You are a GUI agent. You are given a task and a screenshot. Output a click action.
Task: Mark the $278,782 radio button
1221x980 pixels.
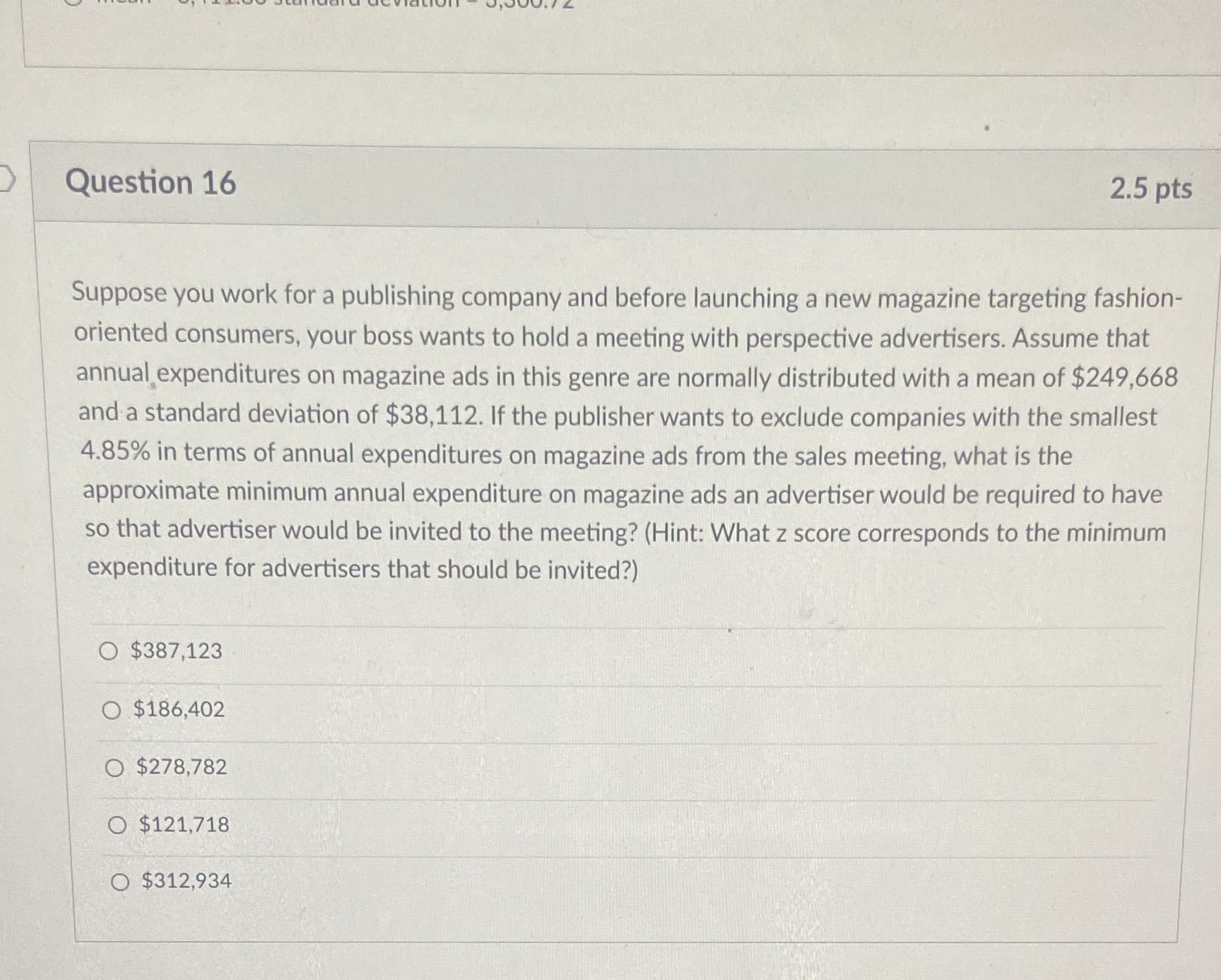pyautogui.click(x=114, y=768)
